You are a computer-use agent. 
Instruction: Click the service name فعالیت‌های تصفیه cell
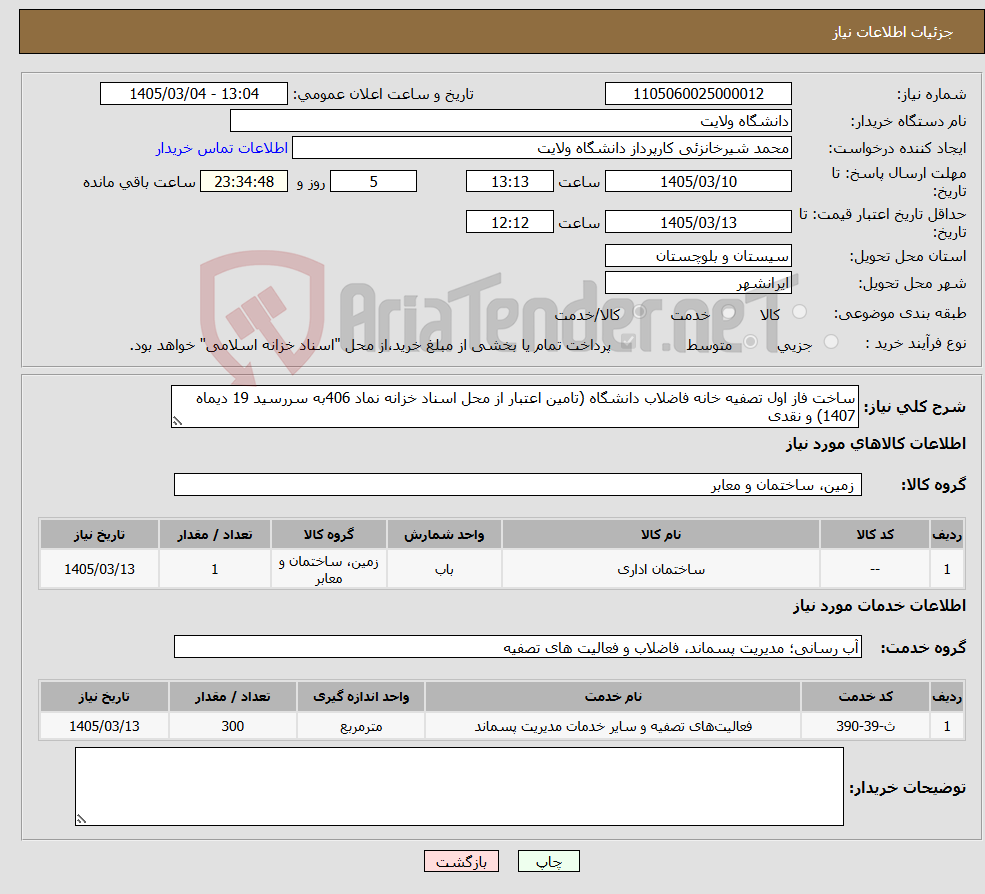click(613, 726)
